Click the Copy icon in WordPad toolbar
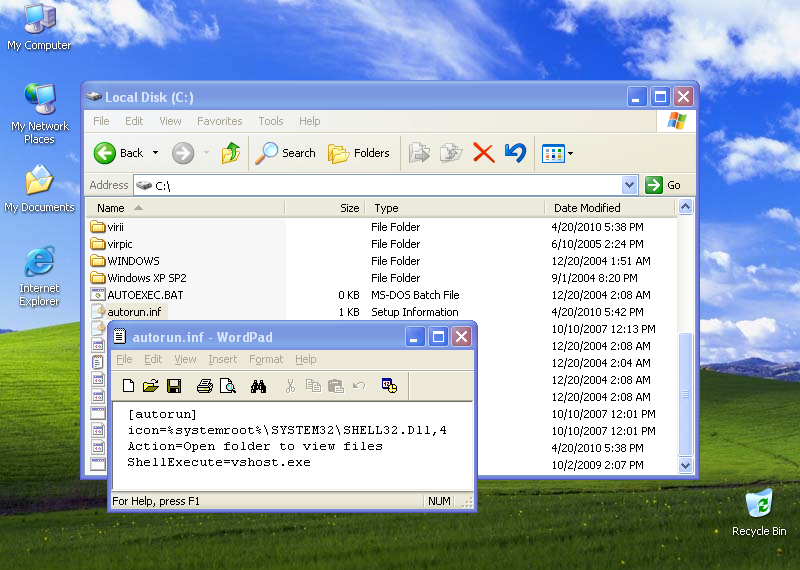 click(313, 386)
